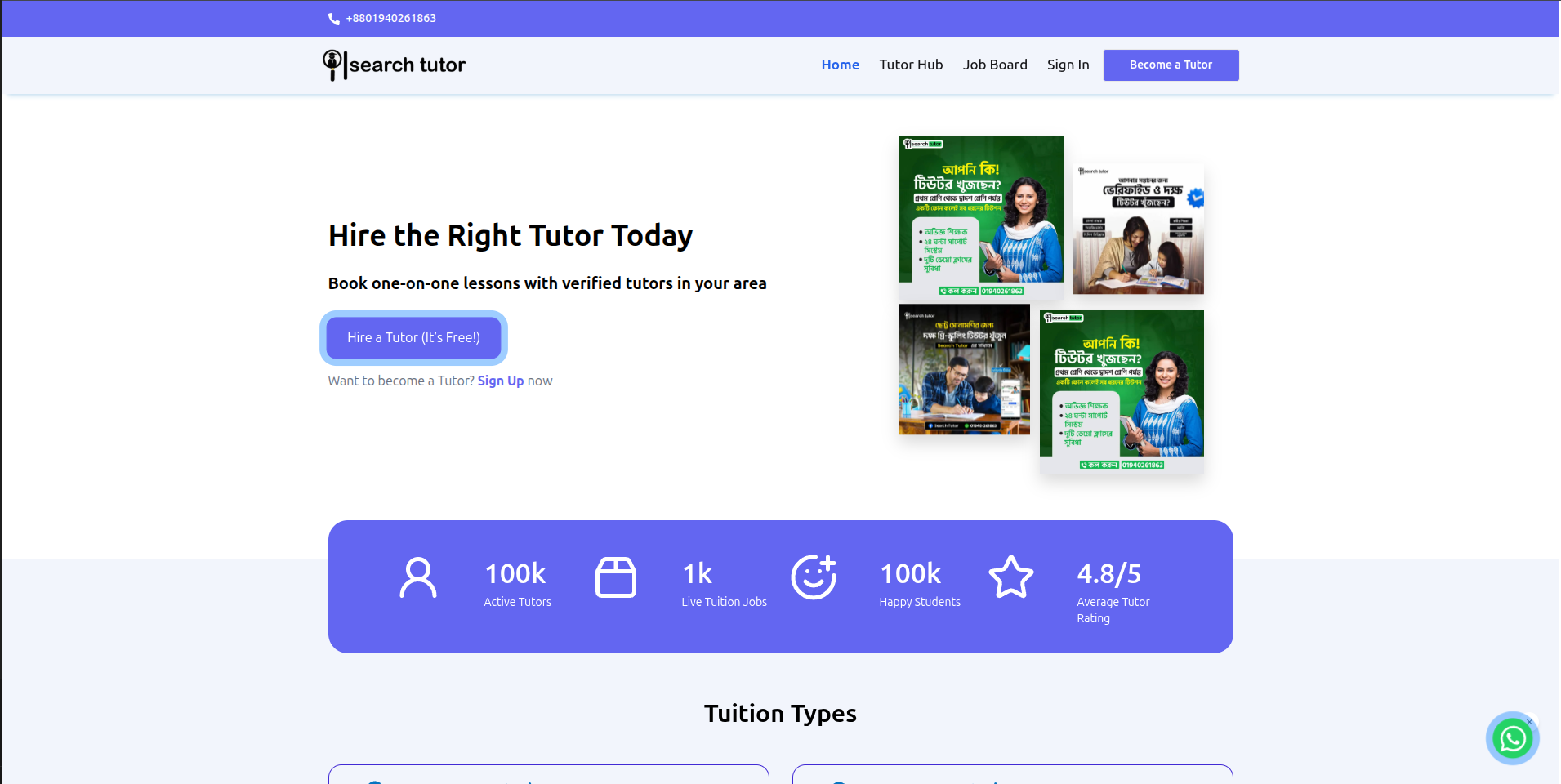Dismiss the WhatsApp popup with the x
The height and width of the screenshot is (784, 1561).
(1528, 722)
